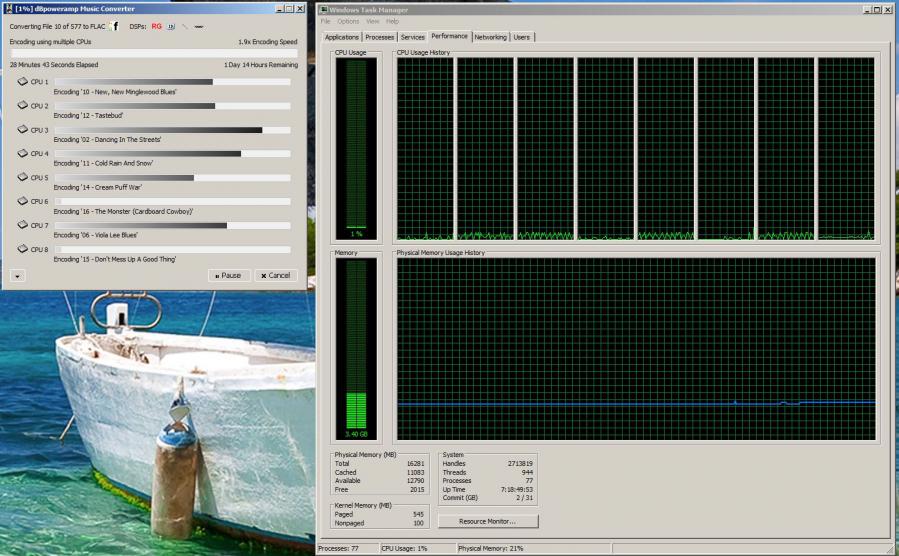The height and width of the screenshot is (556, 899).
Task: Switch to the Processes tab
Action: click(x=379, y=37)
